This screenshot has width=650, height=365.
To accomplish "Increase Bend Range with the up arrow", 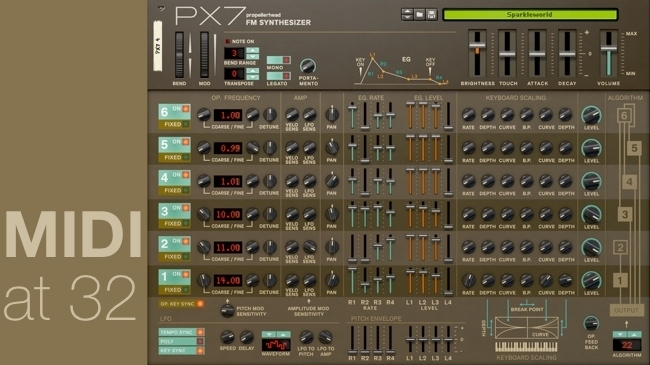I will click(252, 50).
